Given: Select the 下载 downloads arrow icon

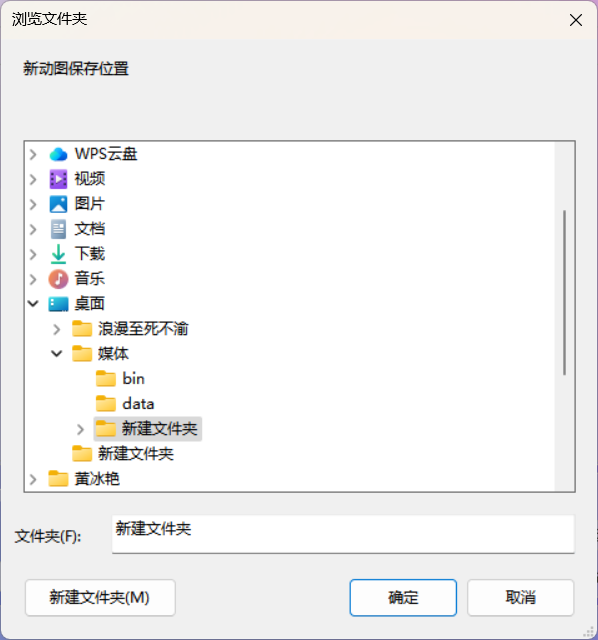Looking at the screenshot, I should click(x=58, y=254).
